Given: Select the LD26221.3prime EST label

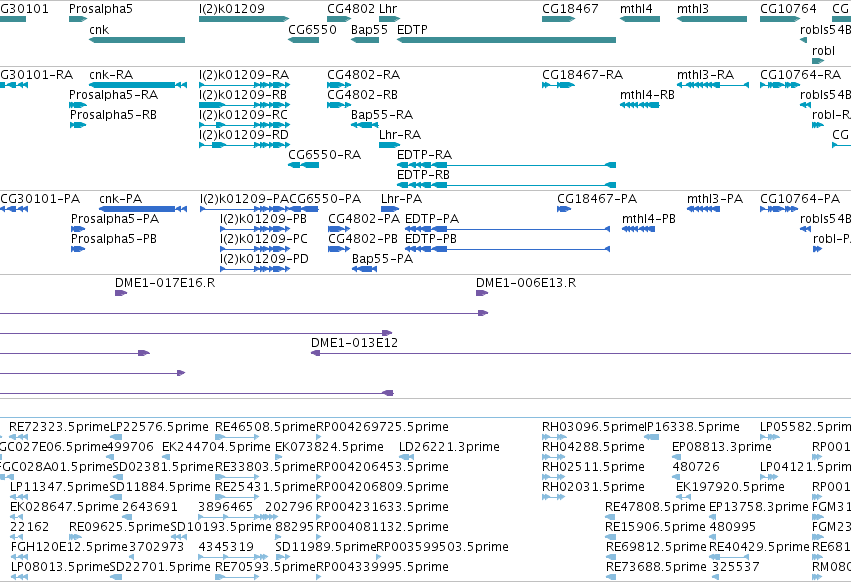Looking at the screenshot, I should point(449,447).
